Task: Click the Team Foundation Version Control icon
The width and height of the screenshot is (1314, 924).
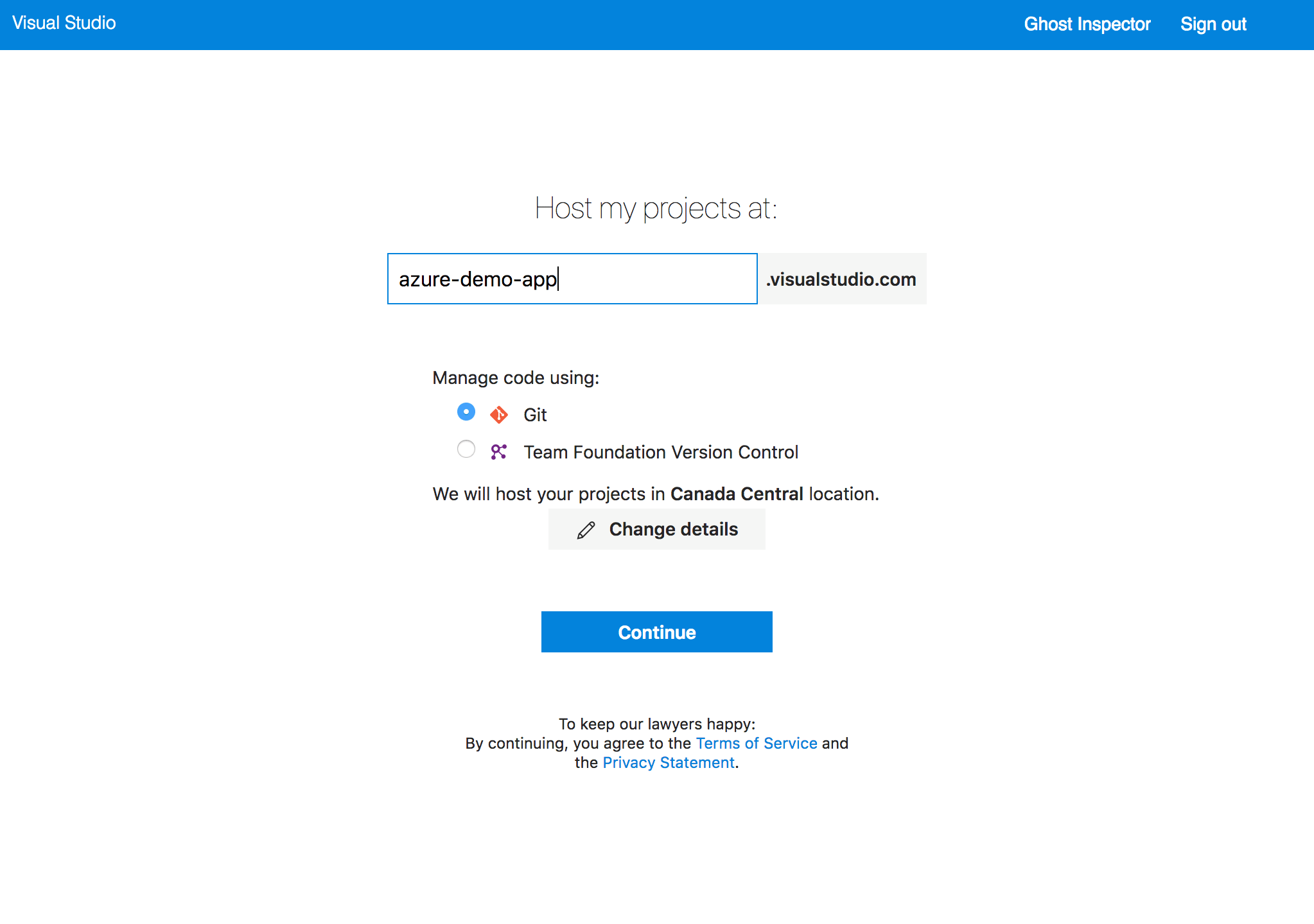Action: click(499, 452)
